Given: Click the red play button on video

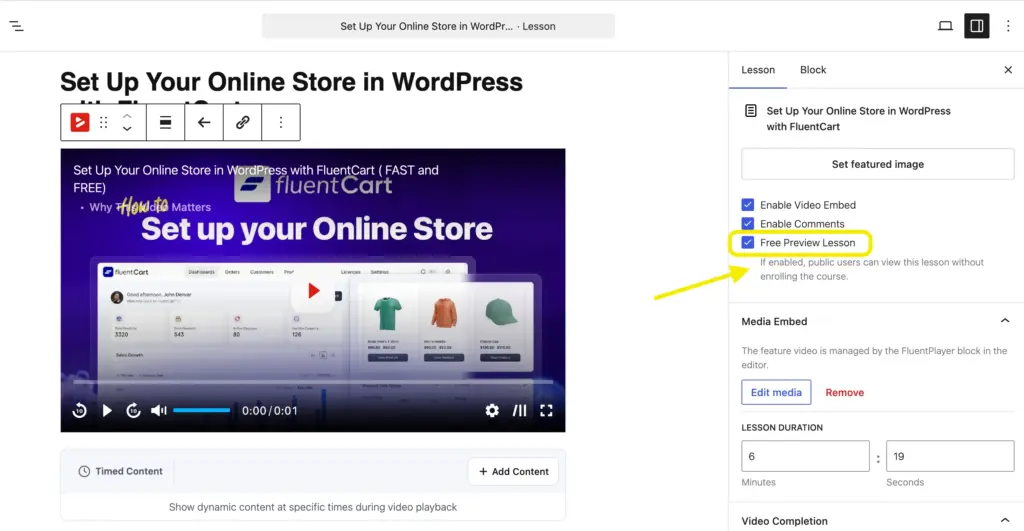Looking at the screenshot, I should (313, 291).
